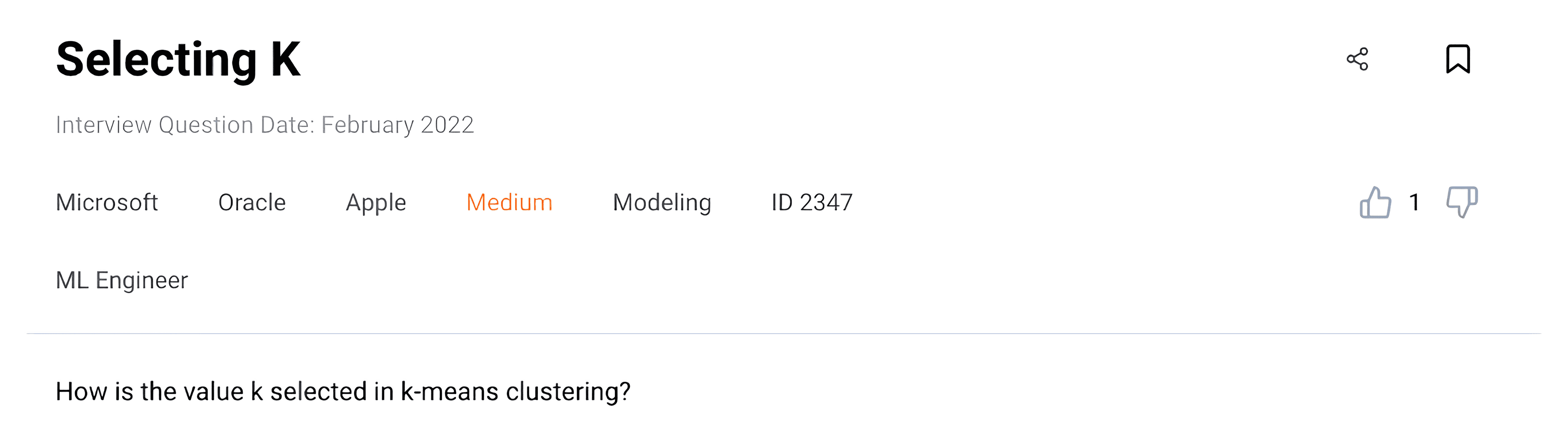Select the Modeling category tag
The width and height of the screenshot is (1568, 439).
coord(661,203)
